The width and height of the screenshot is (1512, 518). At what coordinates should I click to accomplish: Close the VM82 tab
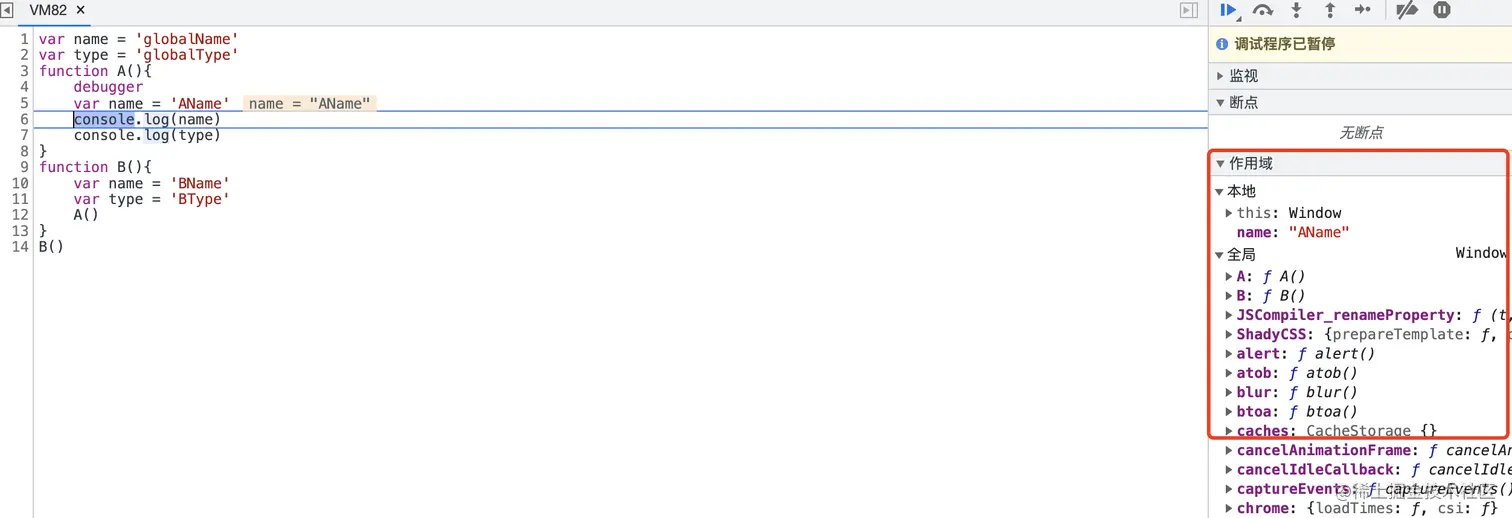coord(81,10)
